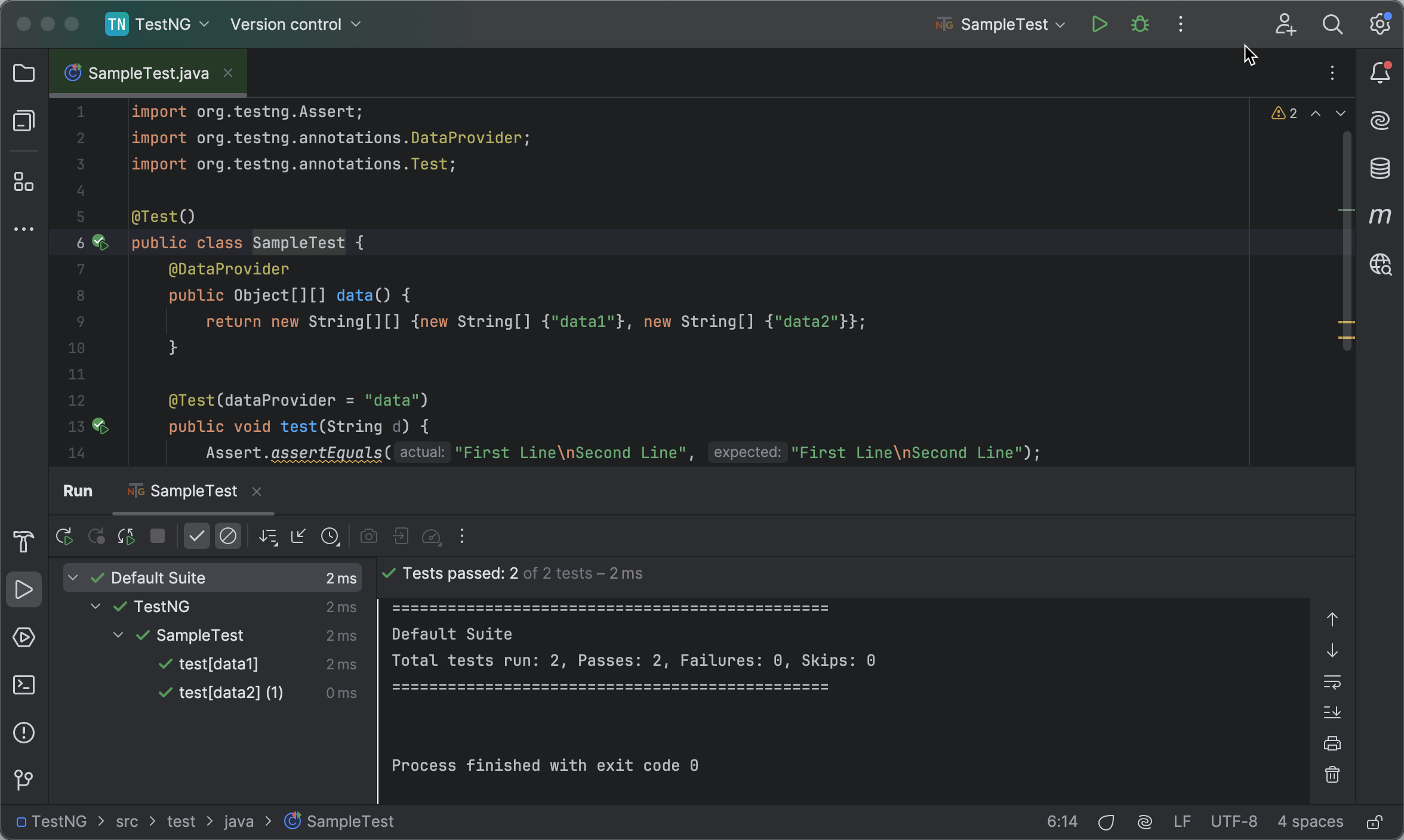Open the Problems tool window
This screenshot has width=1404, height=840.
pos(24,733)
